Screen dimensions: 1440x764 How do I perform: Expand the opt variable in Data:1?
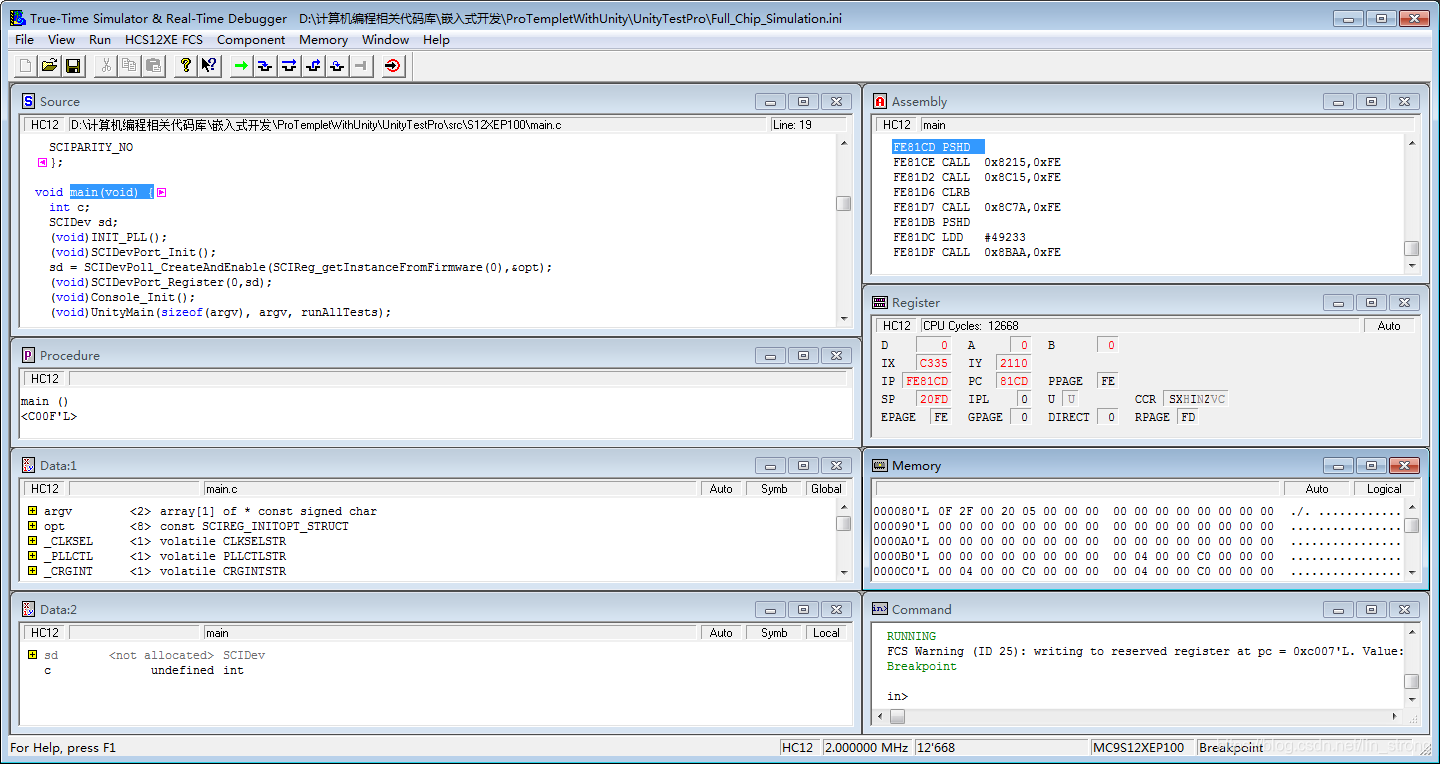[x=32, y=526]
